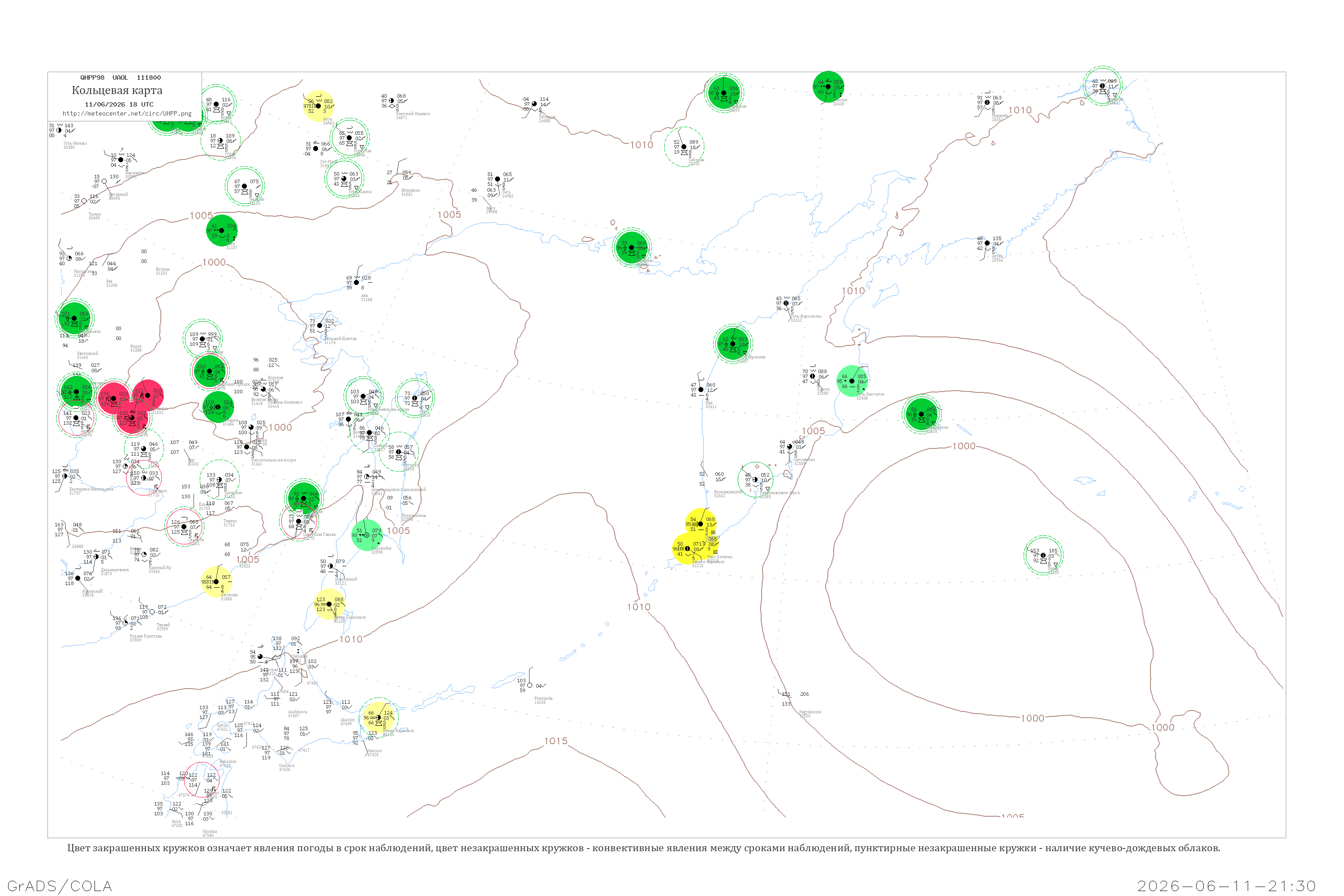Select the green Никольское station circle
This screenshot has width=1344, height=896.
coord(921,414)
